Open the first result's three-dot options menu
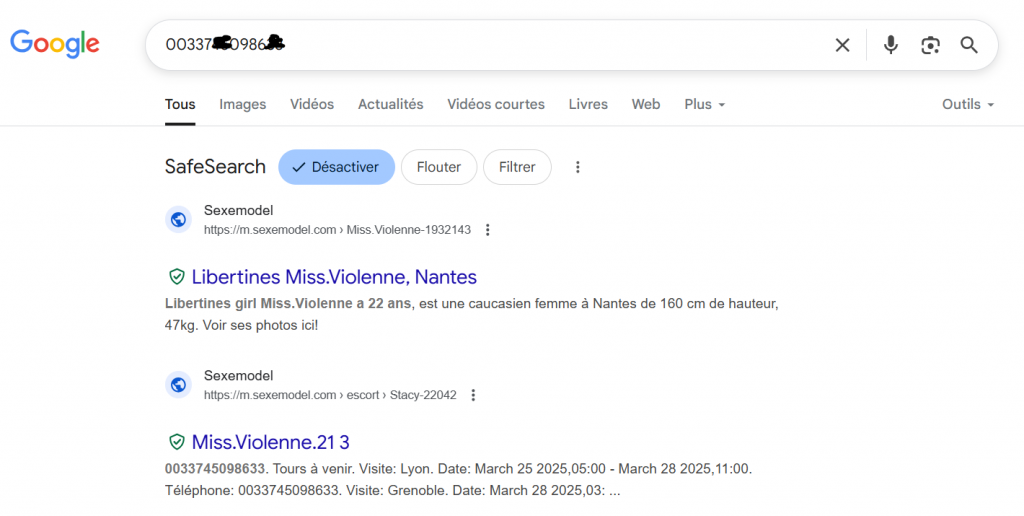 tap(487, 230)
